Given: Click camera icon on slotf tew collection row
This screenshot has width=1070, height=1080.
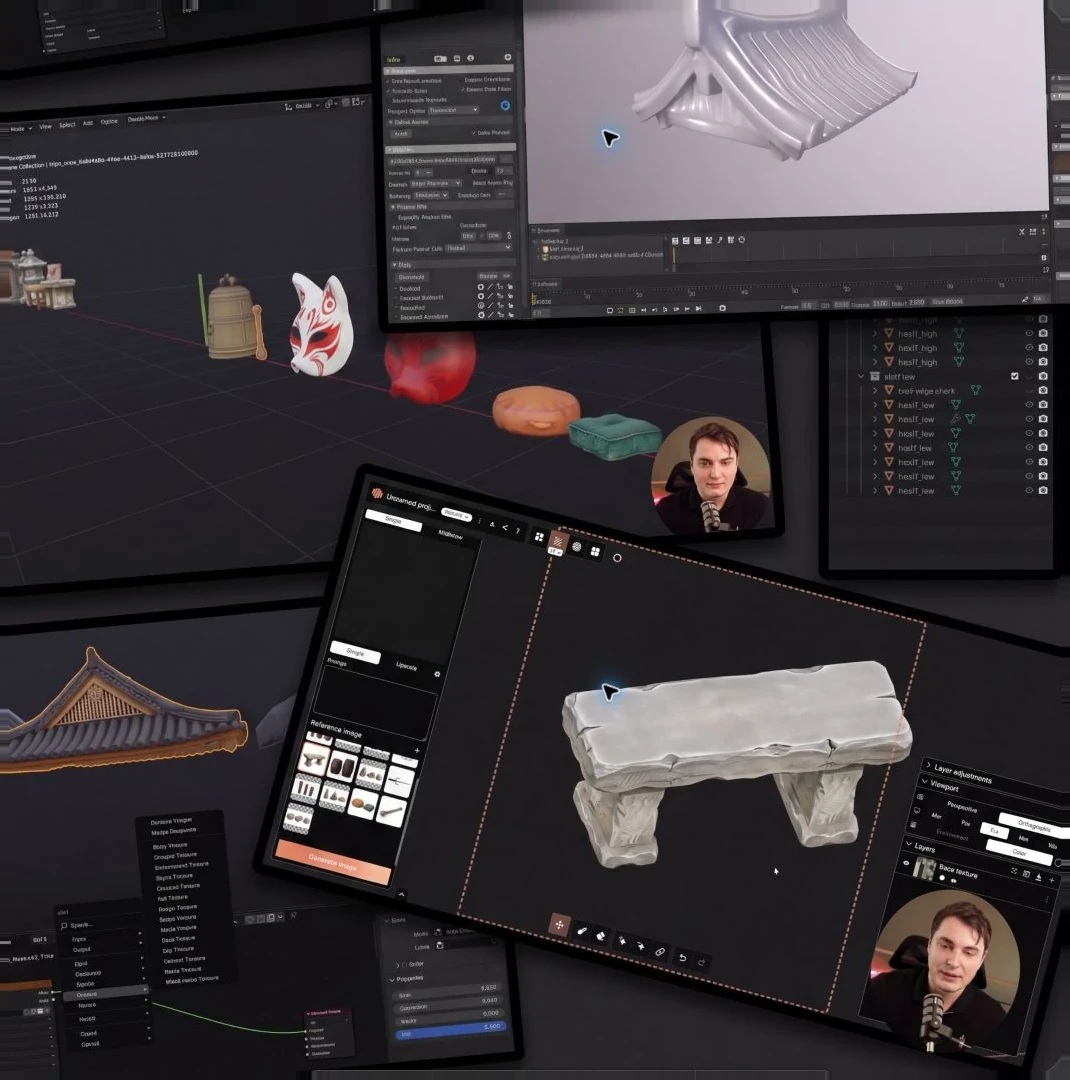Looking at the screenshot, I should (1043, 376).
